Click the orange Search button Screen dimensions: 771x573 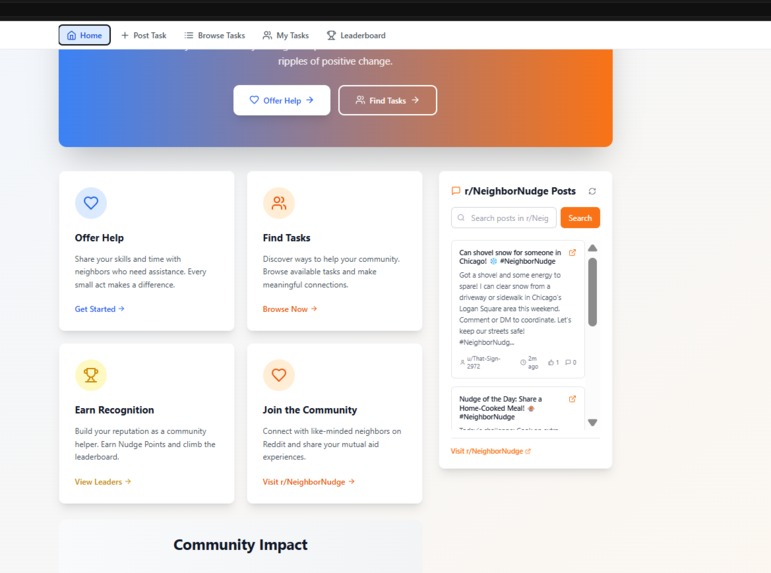(x=580, y=218)
